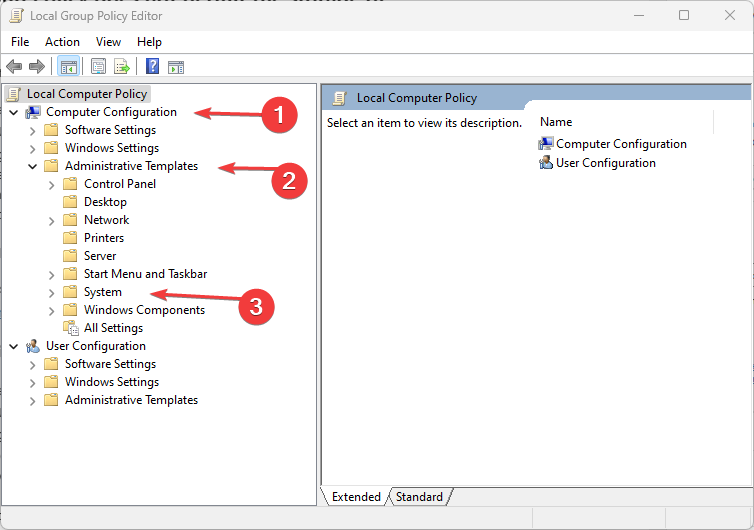Open the Help menu

(149, 42)
